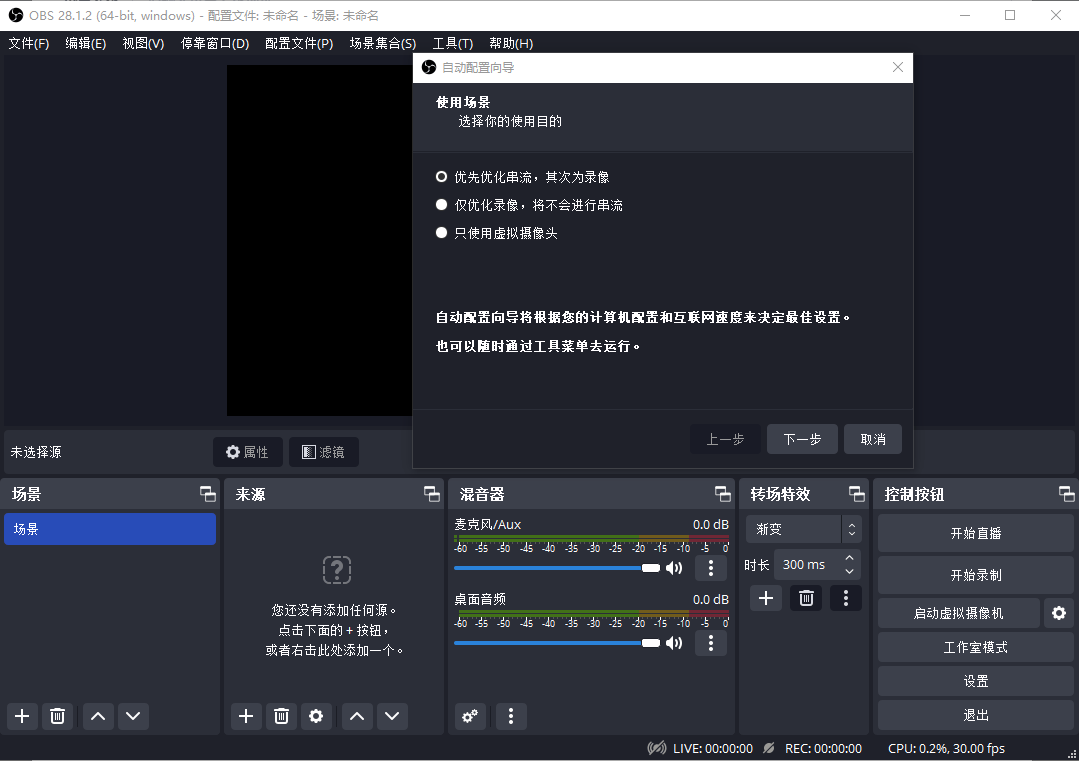Delete selected source in 来源 panel
1079x761 pixels.
click(281, 716)
